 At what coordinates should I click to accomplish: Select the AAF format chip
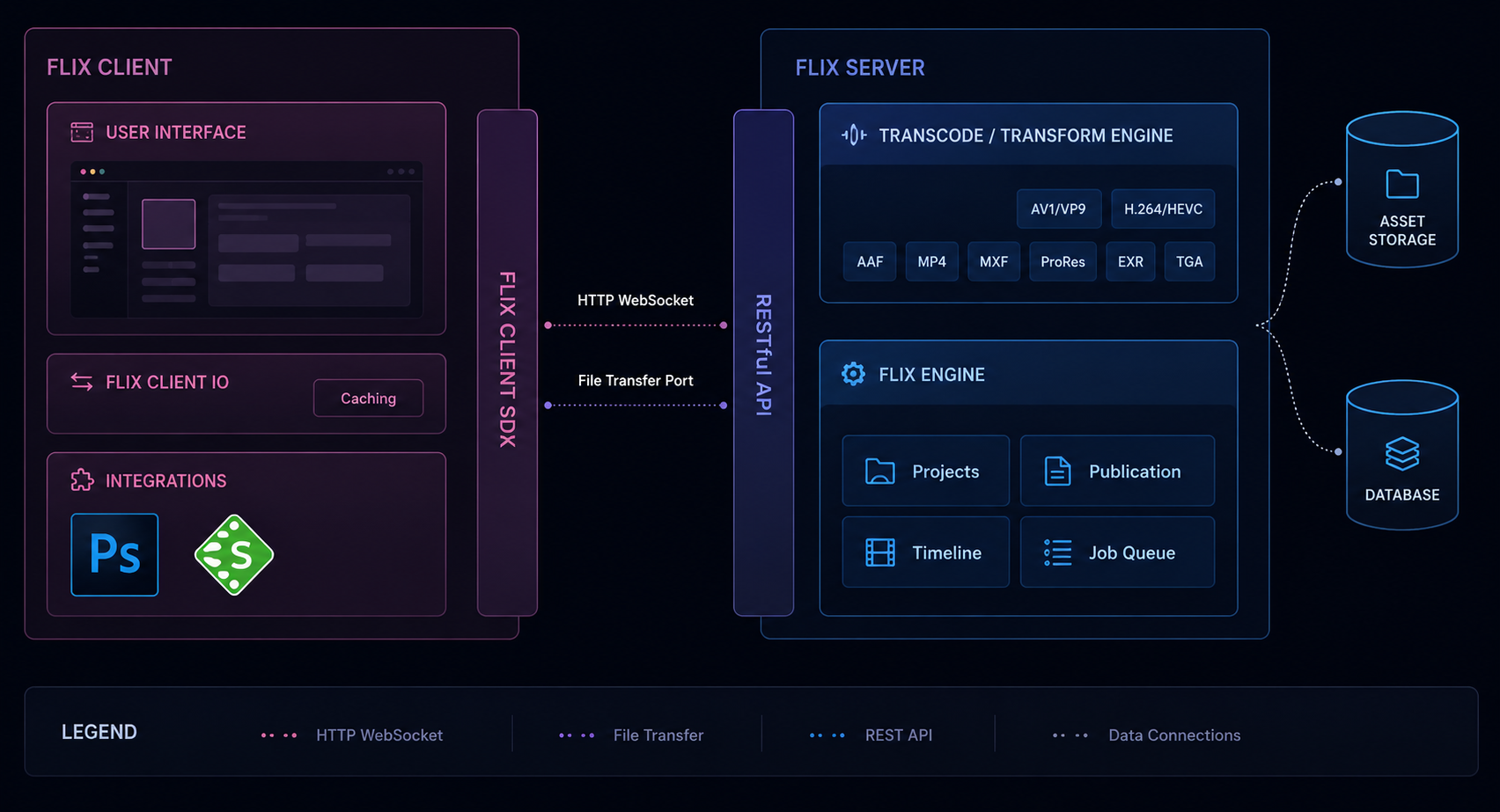[870, 262]
